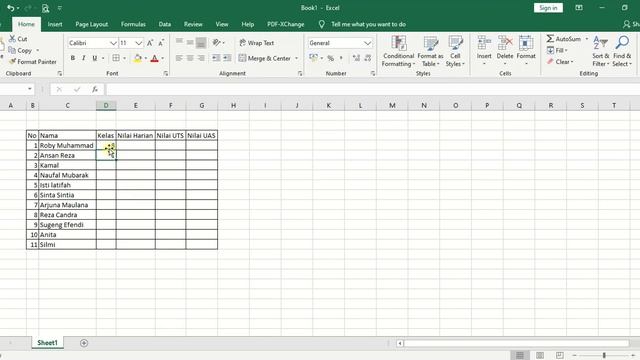Switch to the Data tab
The width and height of the screenshot is (640, 360).
coord(164,24)
